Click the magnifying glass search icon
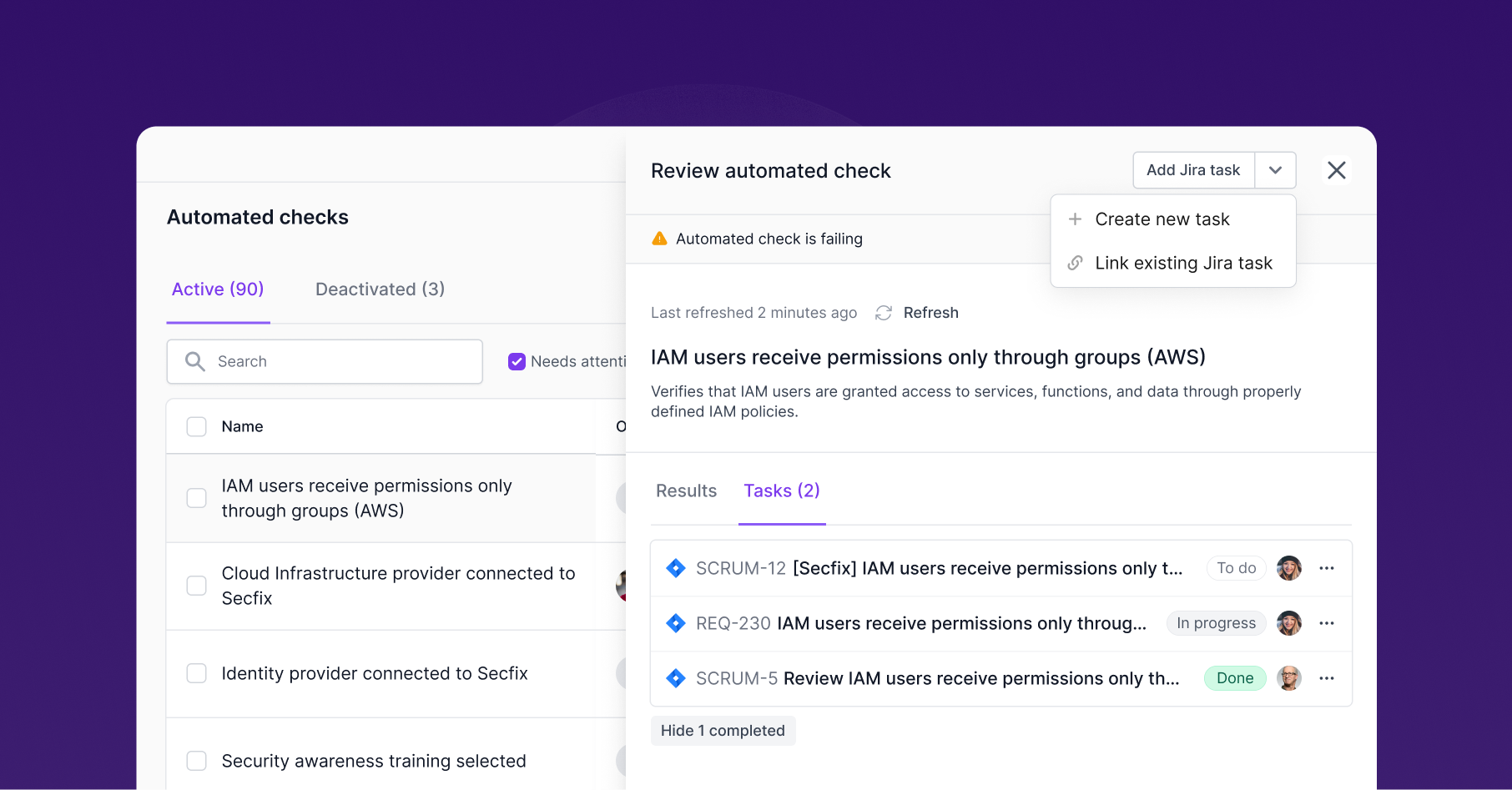The width and height of the screenshot is (1512, 790). click(195, 361)
